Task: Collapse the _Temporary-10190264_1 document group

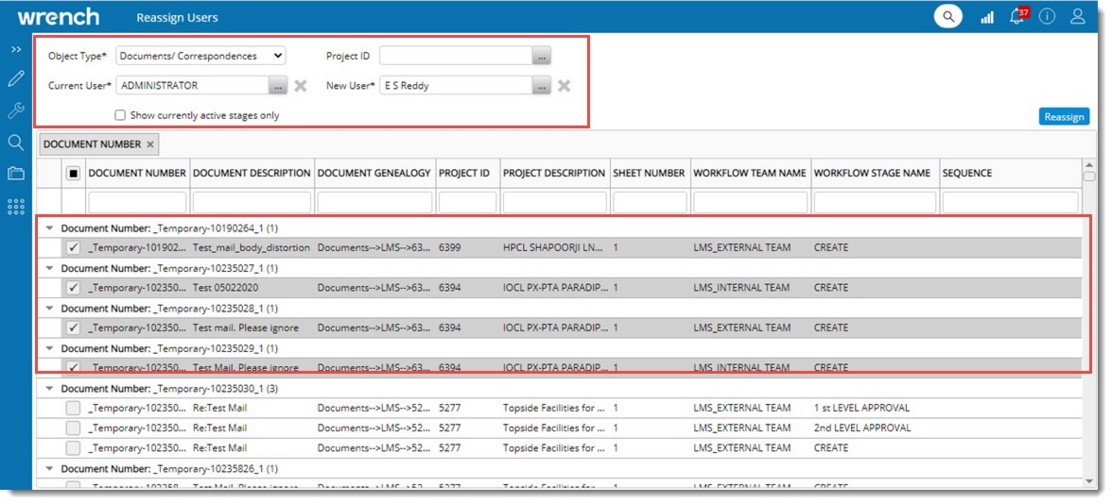Action: click(x=49, y=228)
